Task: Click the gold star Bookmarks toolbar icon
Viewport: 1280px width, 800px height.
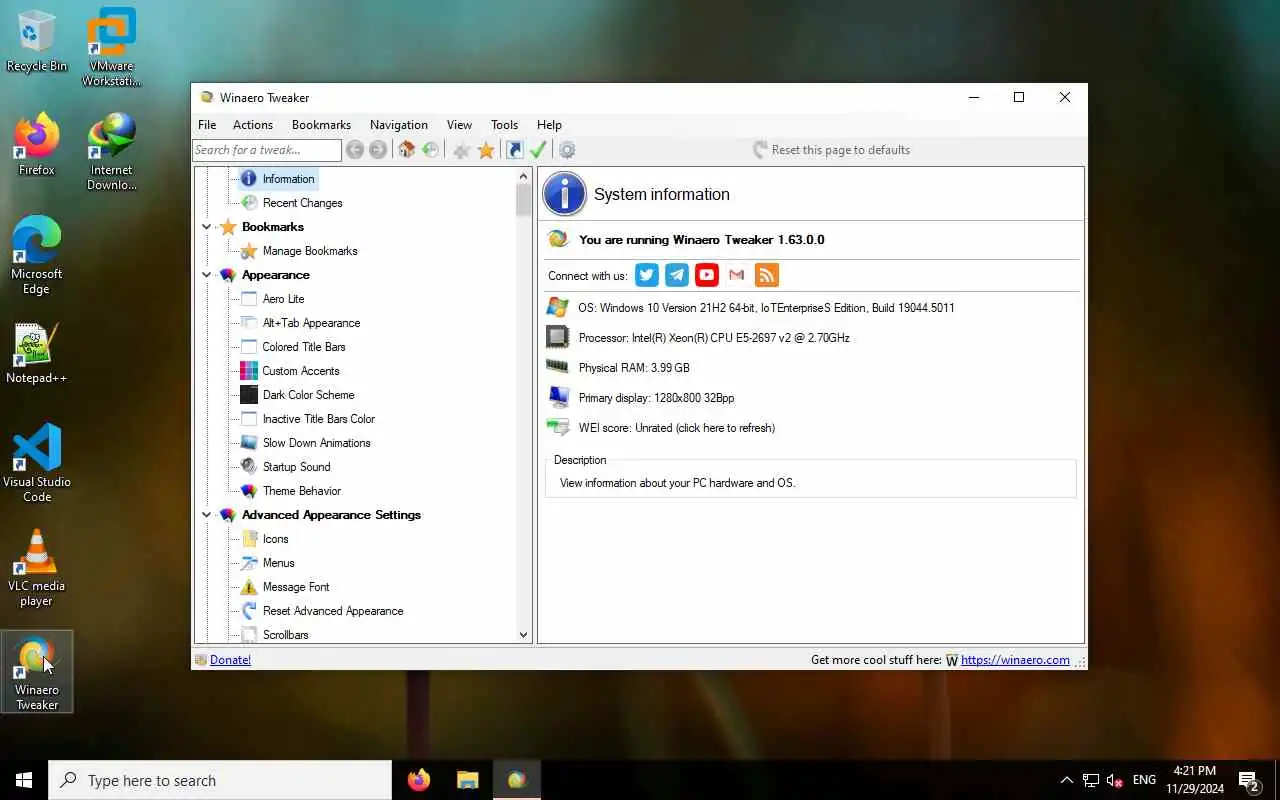Action: pos(486,150)
